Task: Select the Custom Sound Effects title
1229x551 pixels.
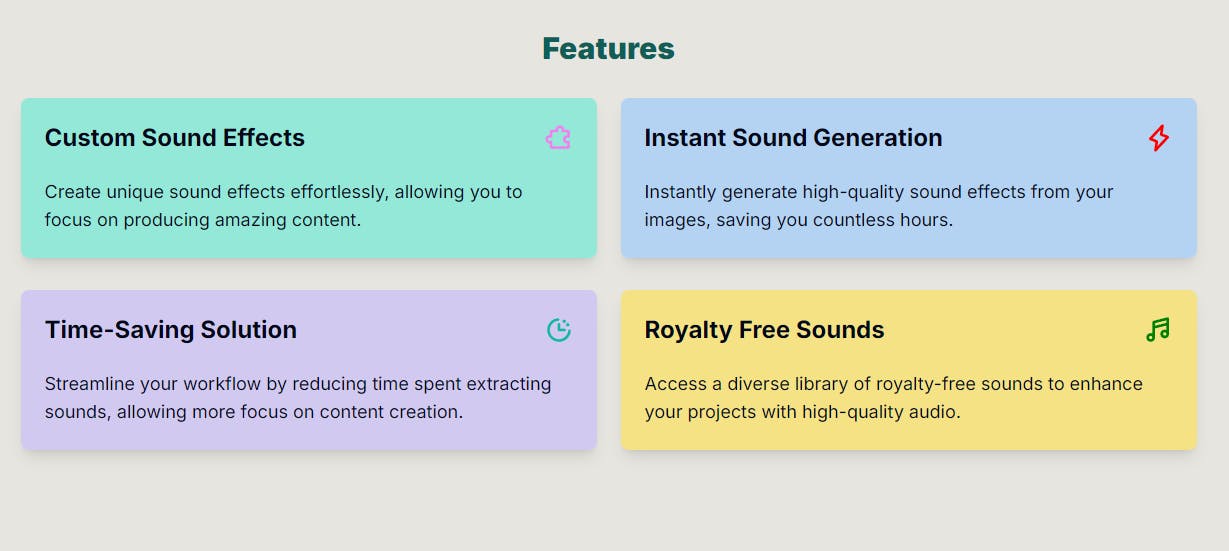Action: tap(175, 138)
